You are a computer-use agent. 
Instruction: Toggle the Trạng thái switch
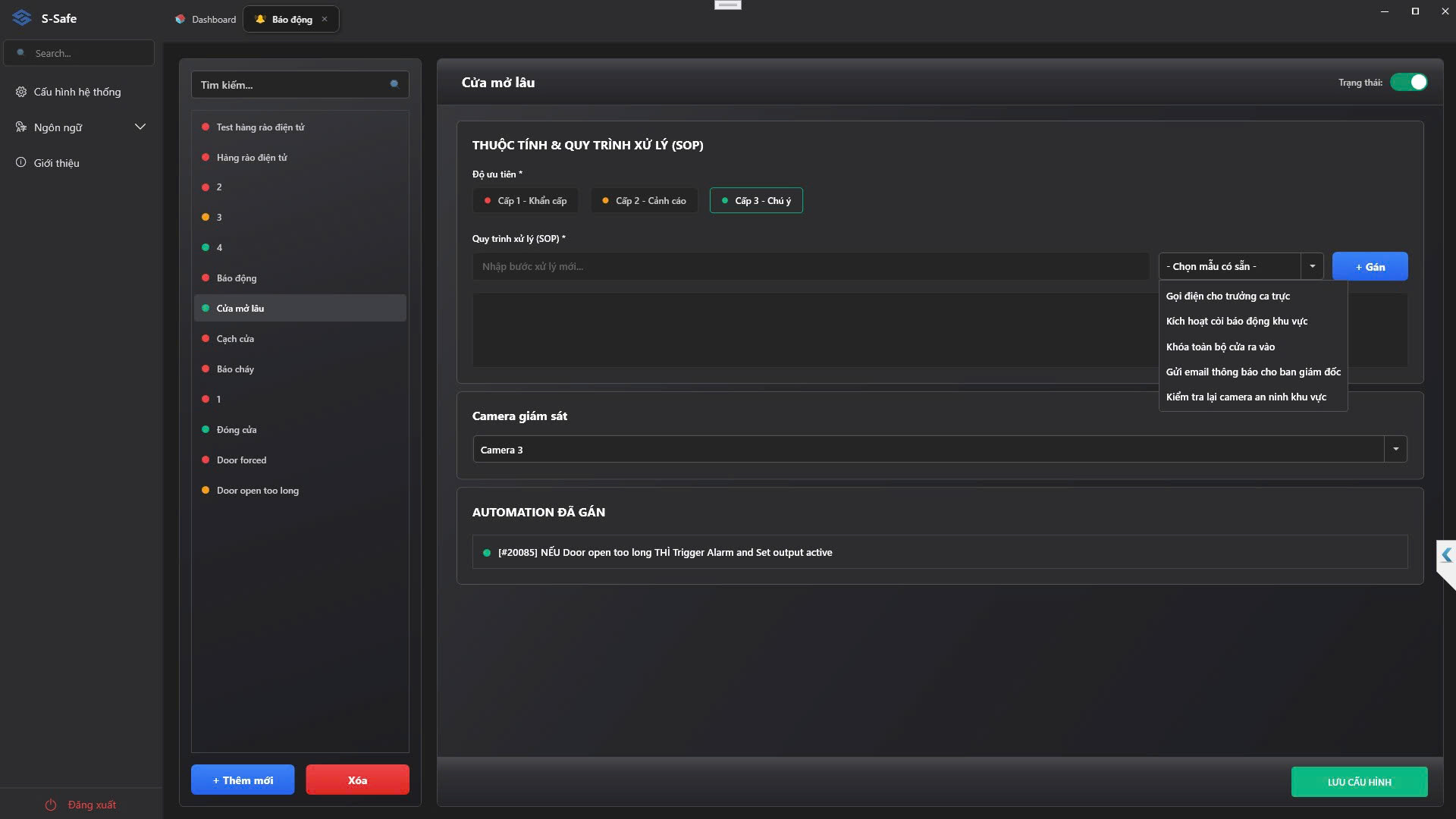(x=1409, y=82)
